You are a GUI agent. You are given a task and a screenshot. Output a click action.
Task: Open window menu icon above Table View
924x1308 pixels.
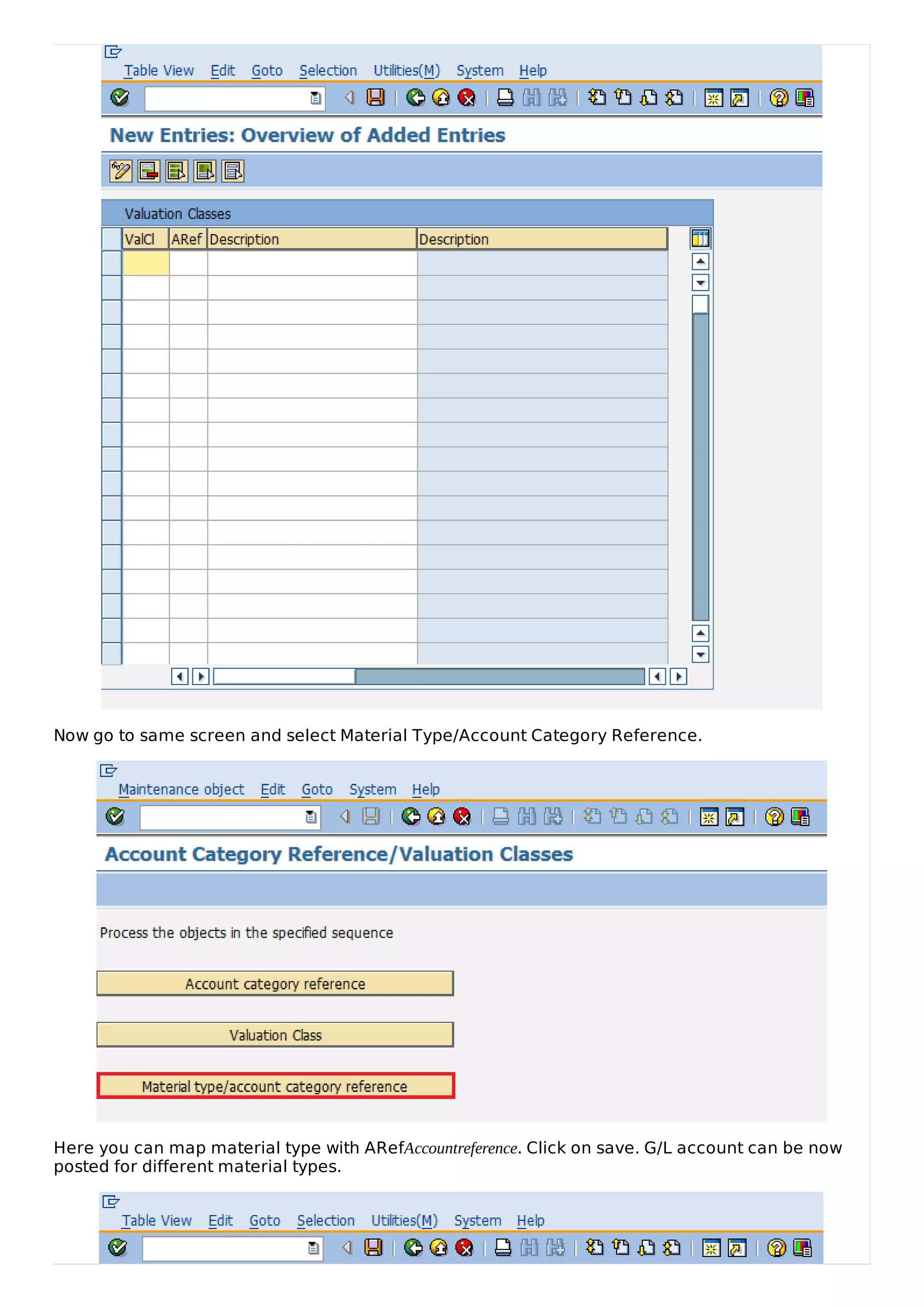[x=113, y=52]
